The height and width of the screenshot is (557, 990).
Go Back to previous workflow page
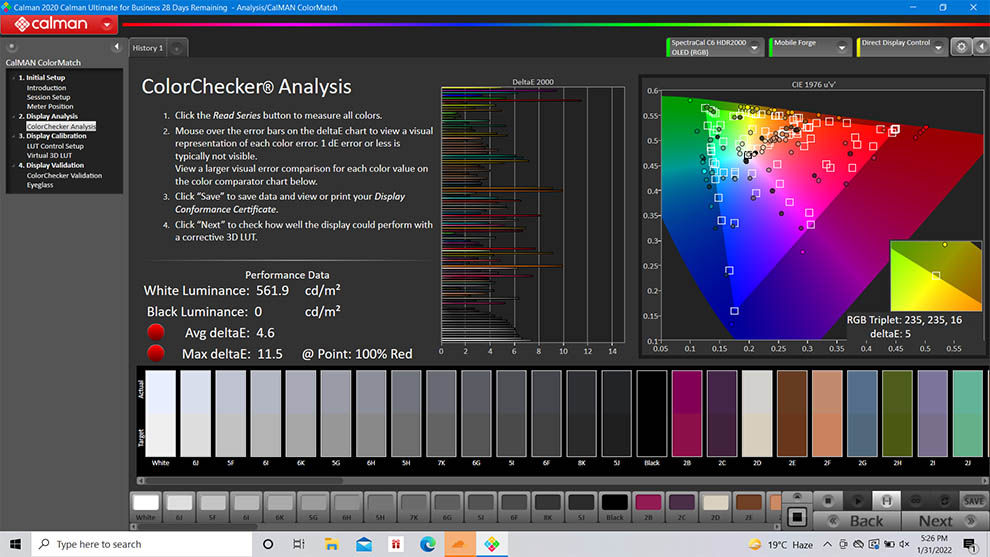(857, 521)
